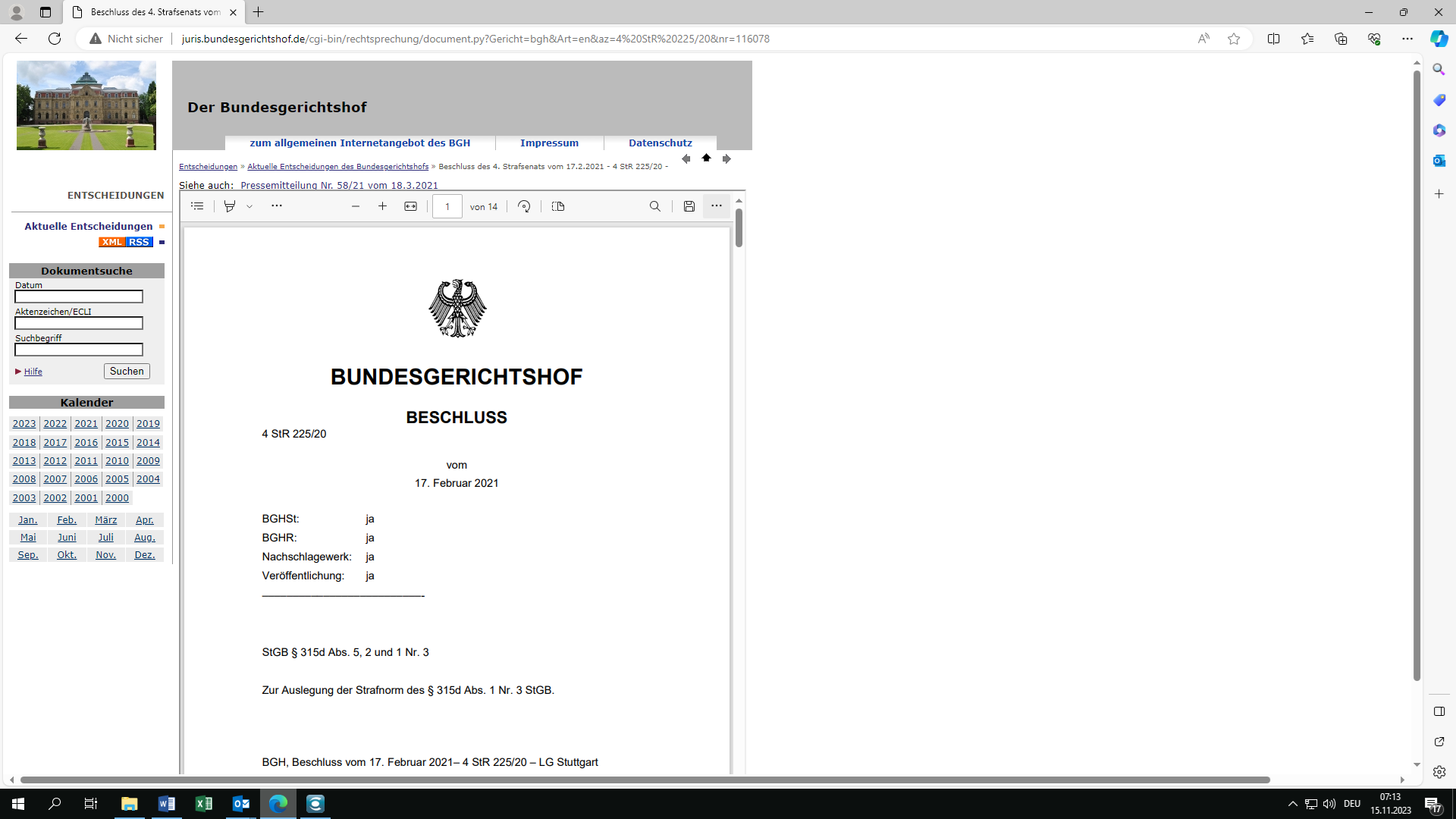Select year 2021 in the Kalender
Screen dimensions: 1456x819
[x=86, y=424]
